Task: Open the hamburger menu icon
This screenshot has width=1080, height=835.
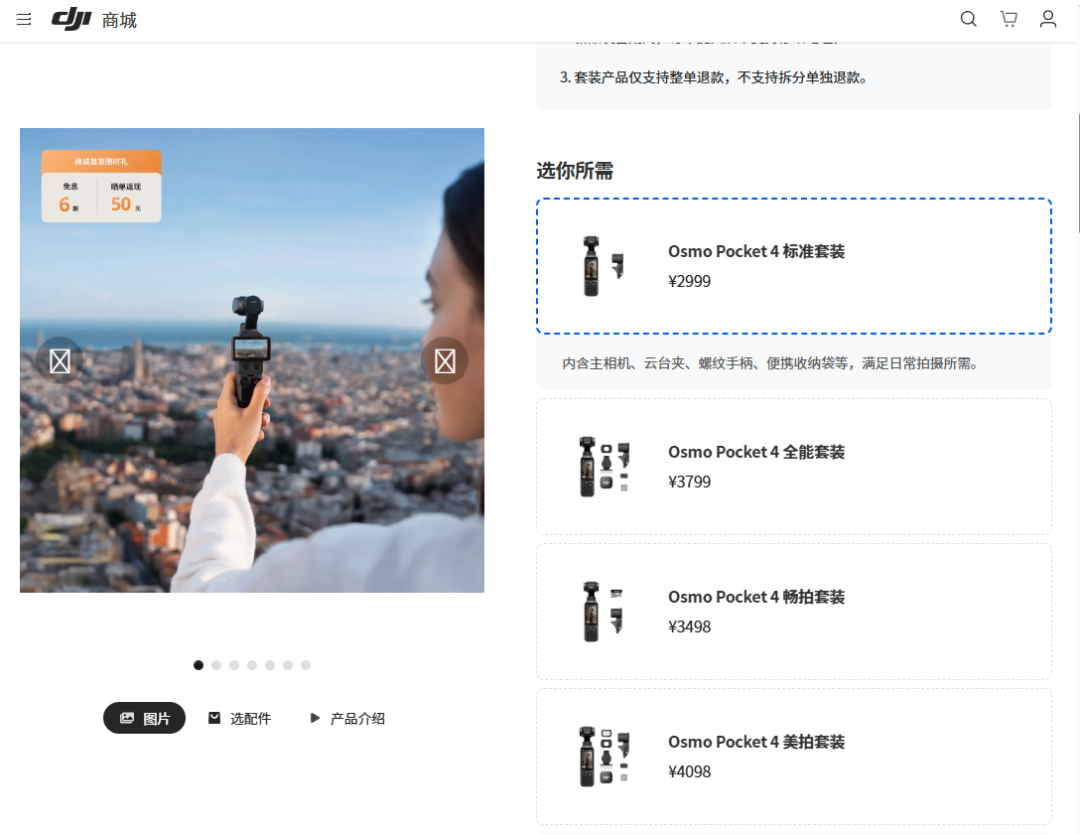Action: click(x=23, y=18)
